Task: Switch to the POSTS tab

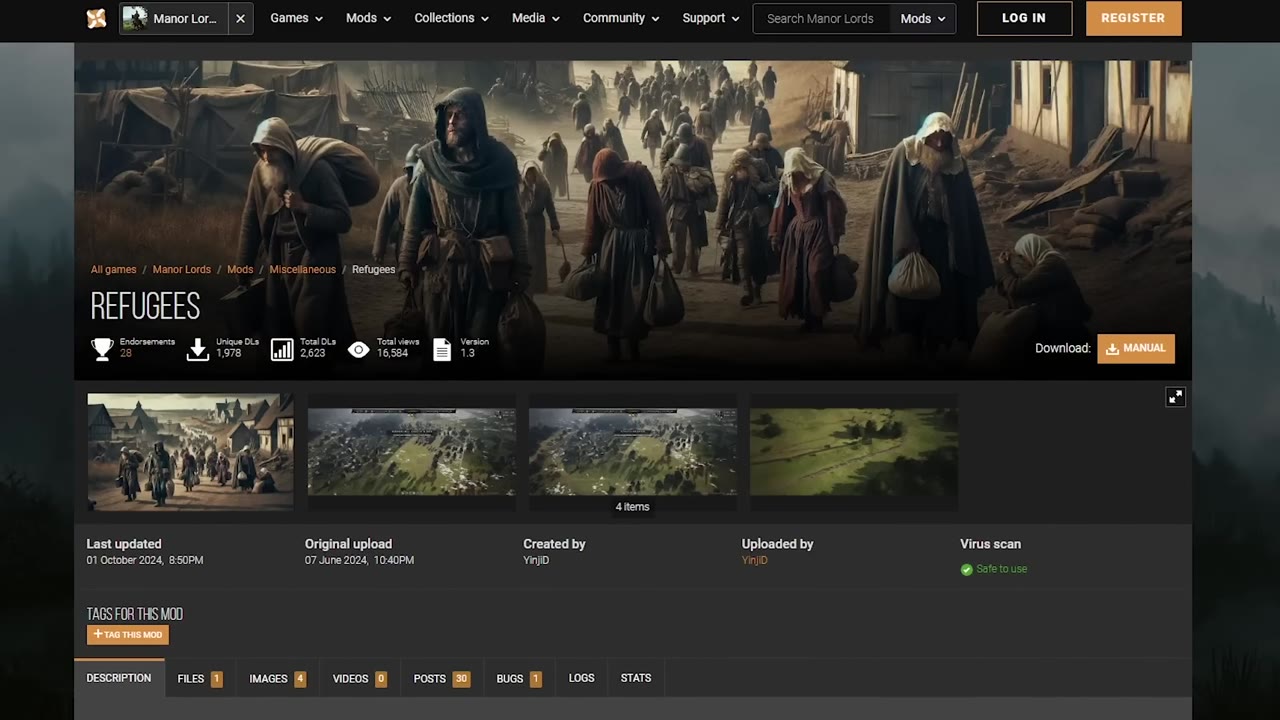Action: tap(442, 678)
